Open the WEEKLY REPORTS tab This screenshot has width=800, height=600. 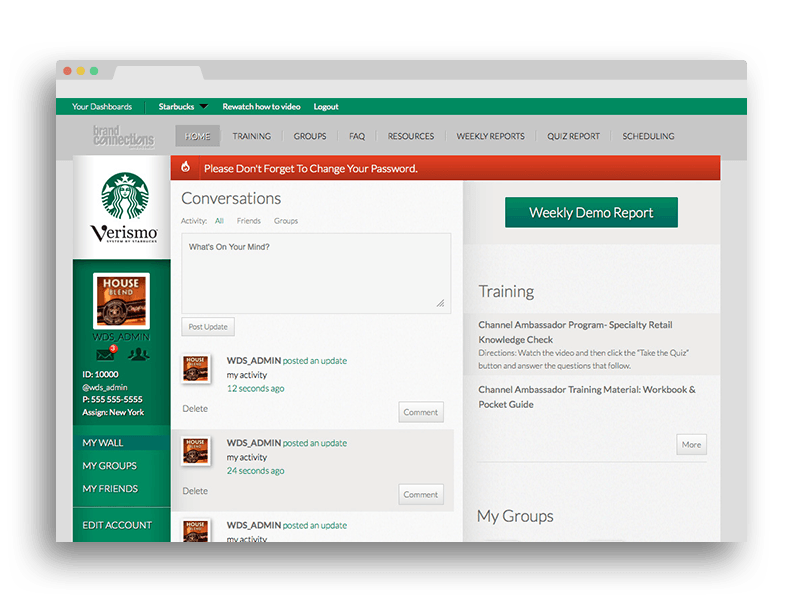coord(490,136)
